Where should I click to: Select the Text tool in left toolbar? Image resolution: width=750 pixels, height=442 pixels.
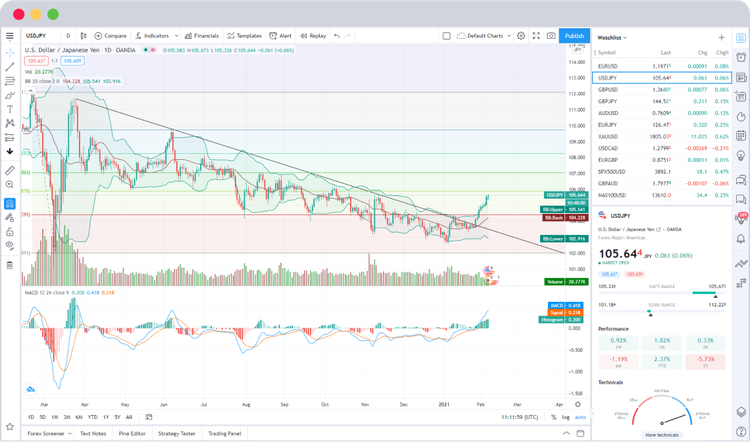point(9,108)
